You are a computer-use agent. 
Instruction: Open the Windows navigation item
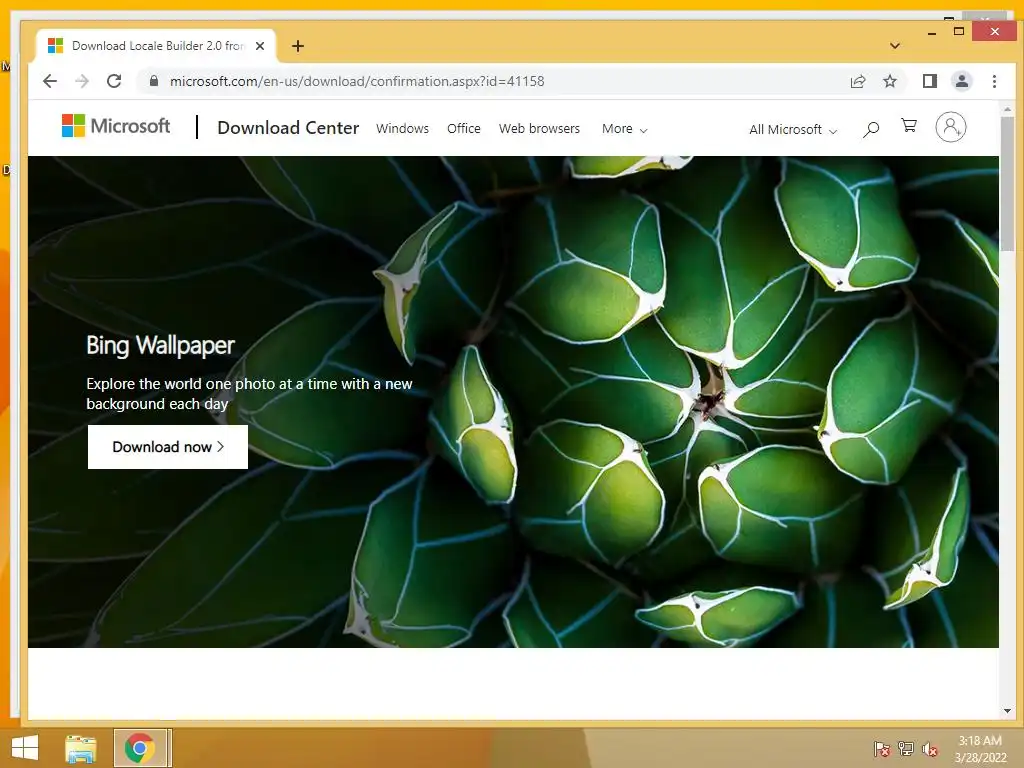click(402, 129)
